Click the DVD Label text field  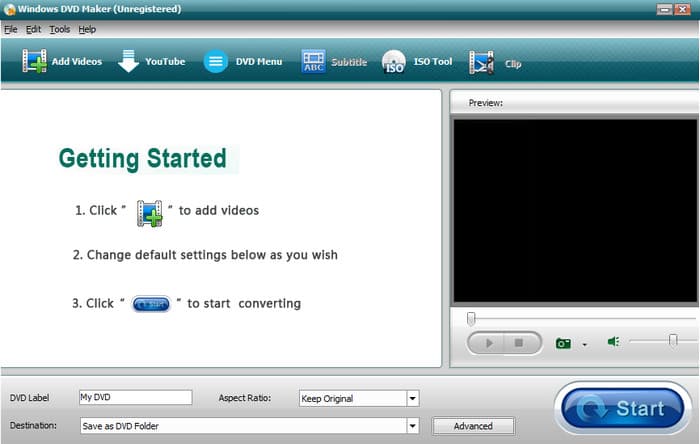tap(135, 397)
